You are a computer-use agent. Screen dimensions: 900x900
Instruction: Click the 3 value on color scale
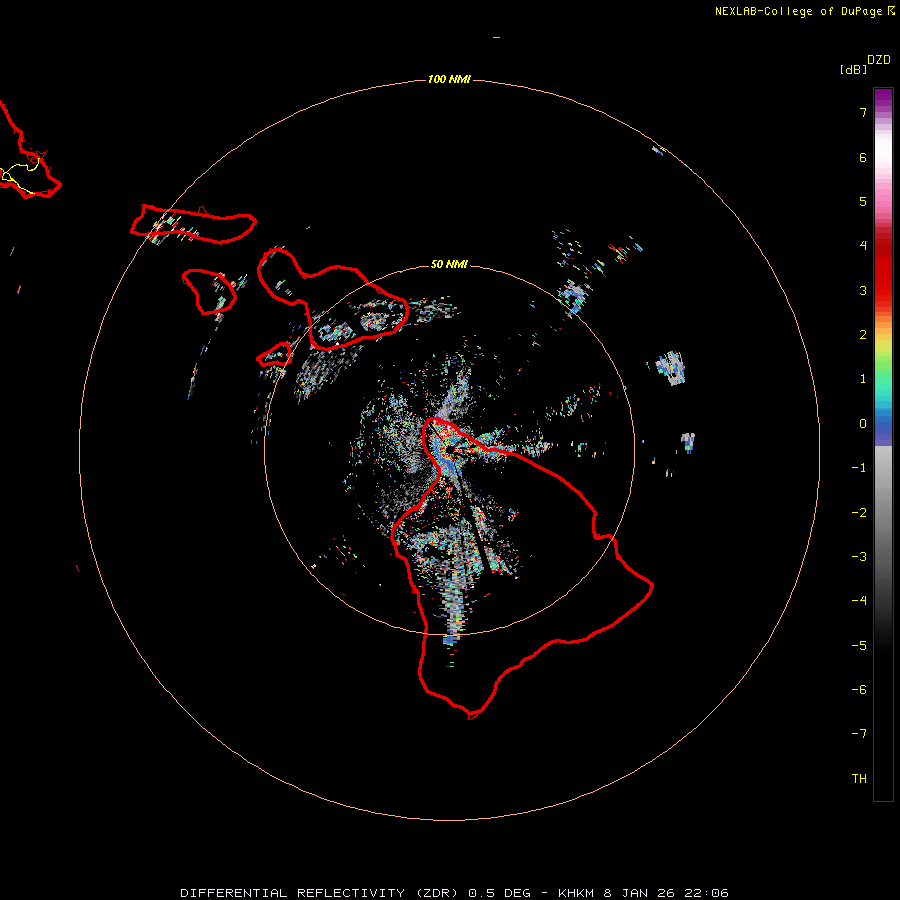[x=863, y=290]
